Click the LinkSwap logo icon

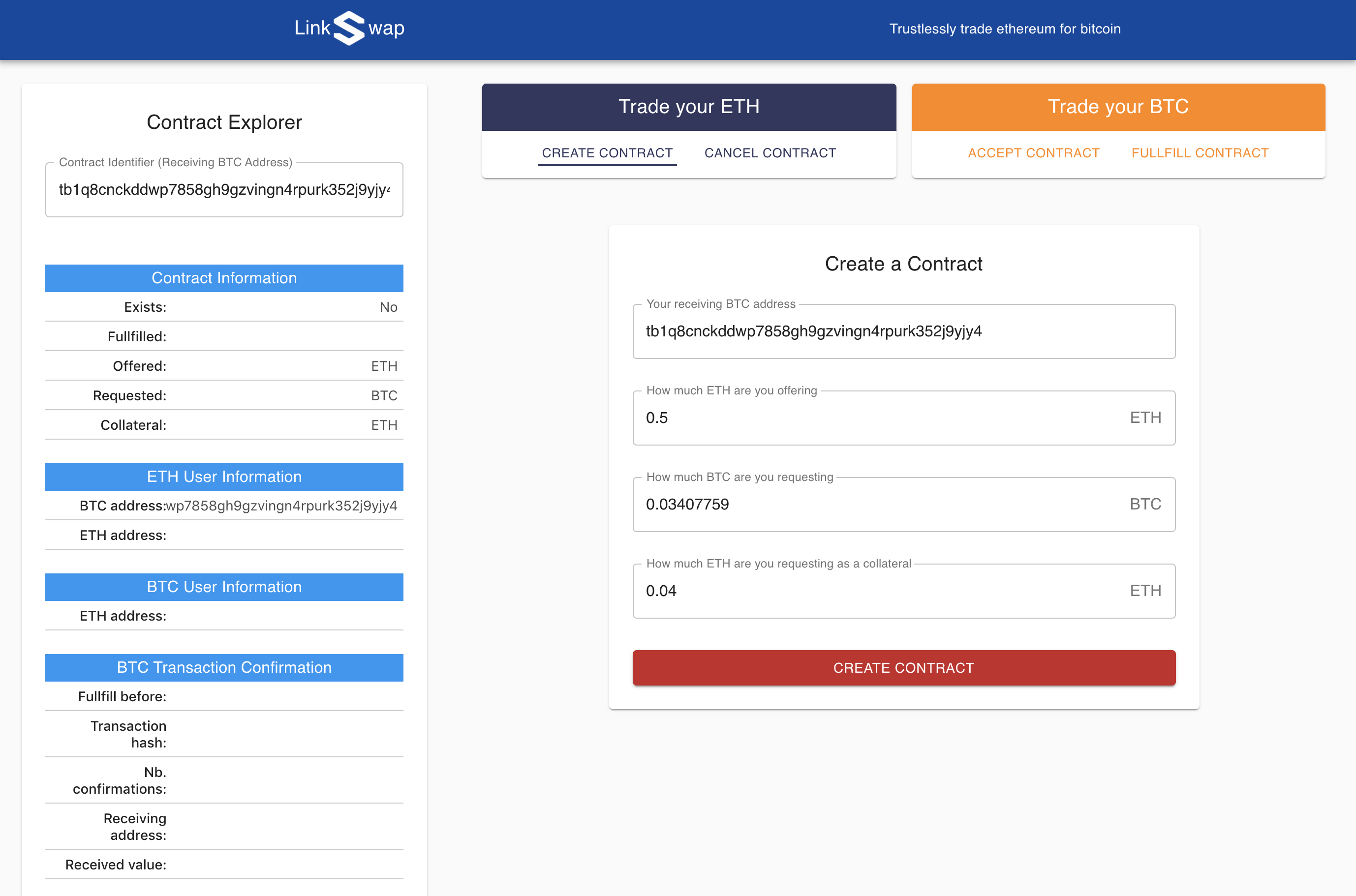pyautogui.click(x=349, y=28)
